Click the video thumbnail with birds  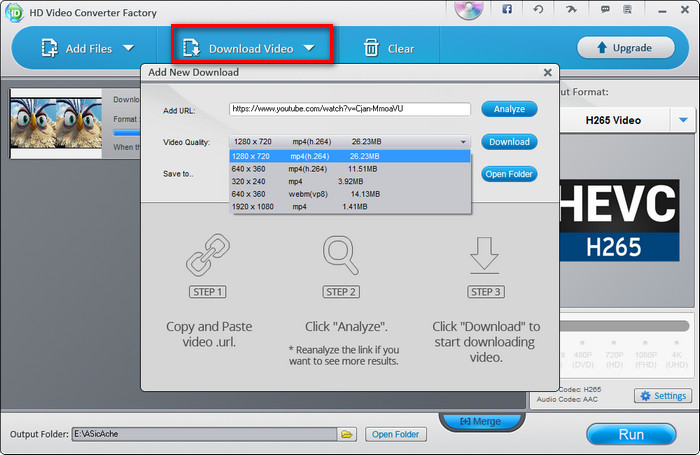point(56,123)
